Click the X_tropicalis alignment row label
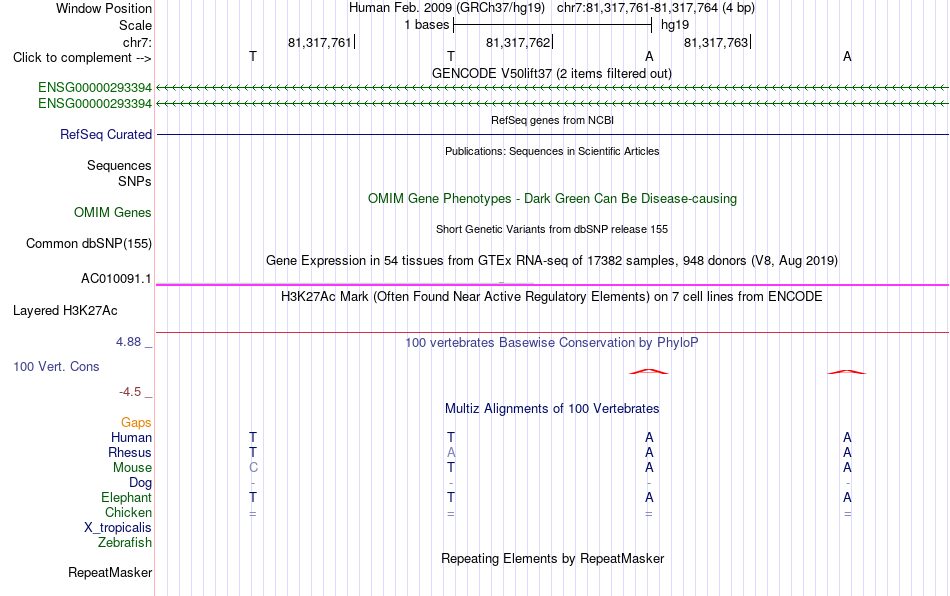 118,528
